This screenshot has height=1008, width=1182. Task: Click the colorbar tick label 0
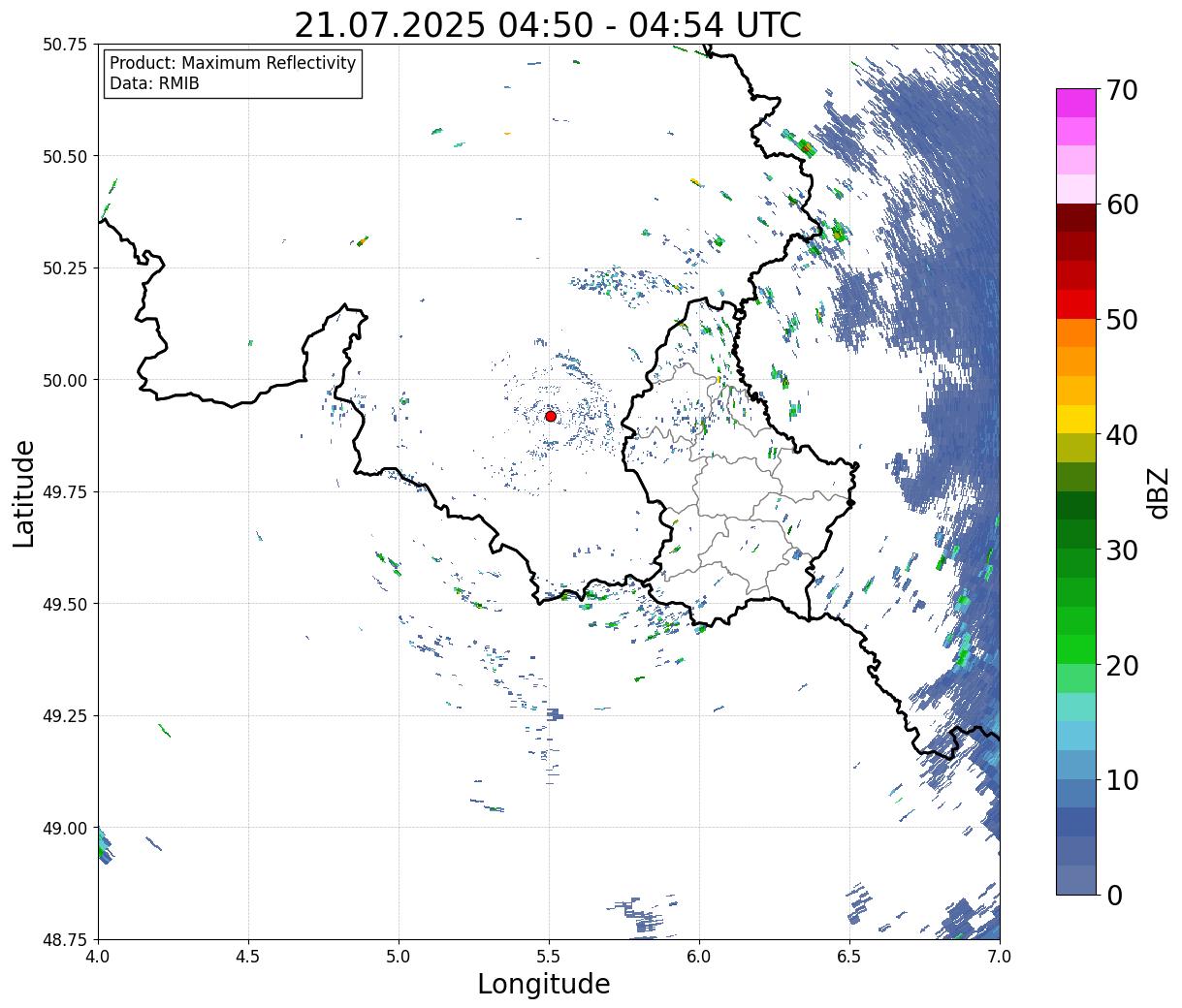[x=1113, y=895]
